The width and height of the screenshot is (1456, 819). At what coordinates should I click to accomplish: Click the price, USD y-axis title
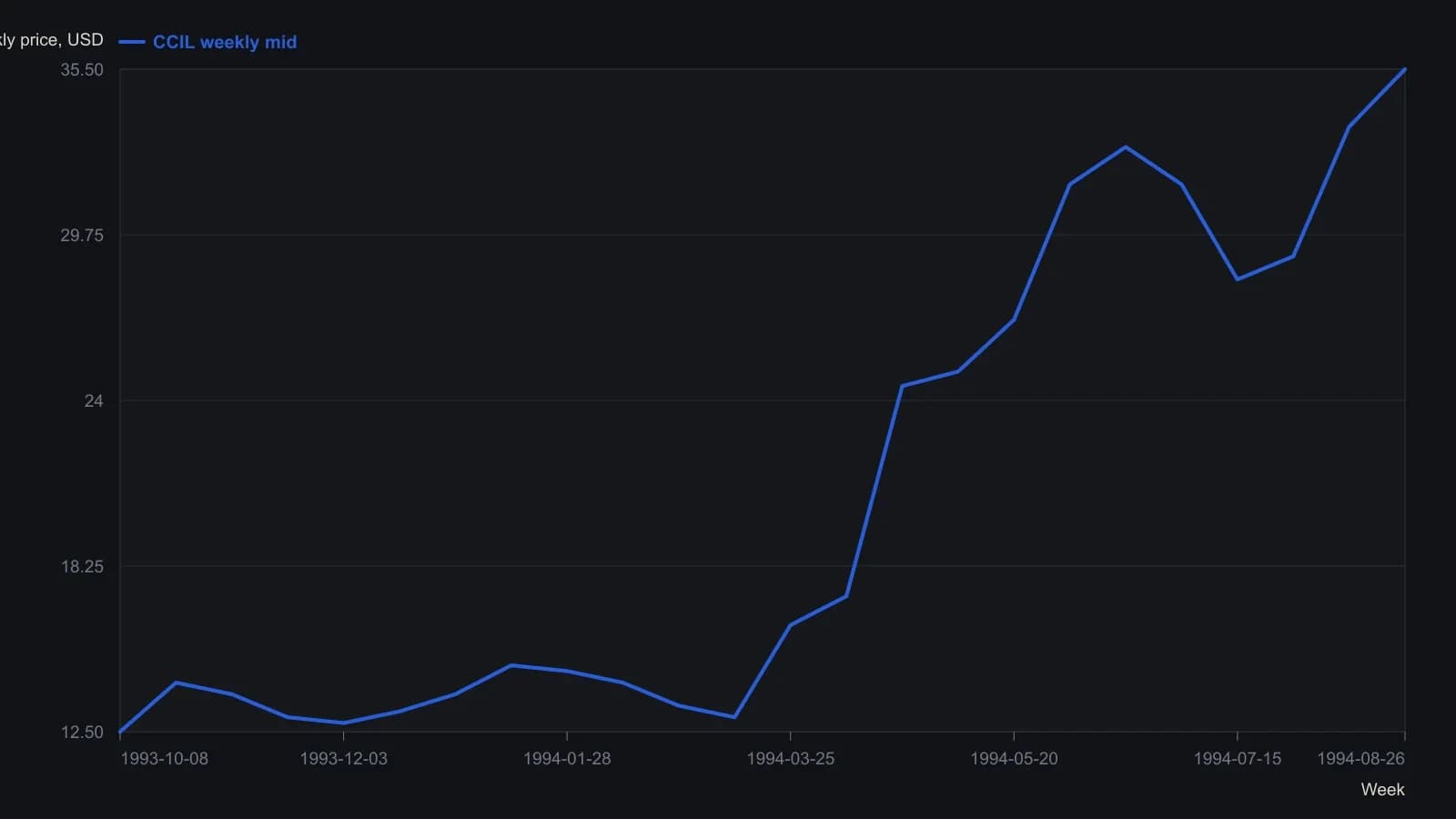tap(52, 40)
